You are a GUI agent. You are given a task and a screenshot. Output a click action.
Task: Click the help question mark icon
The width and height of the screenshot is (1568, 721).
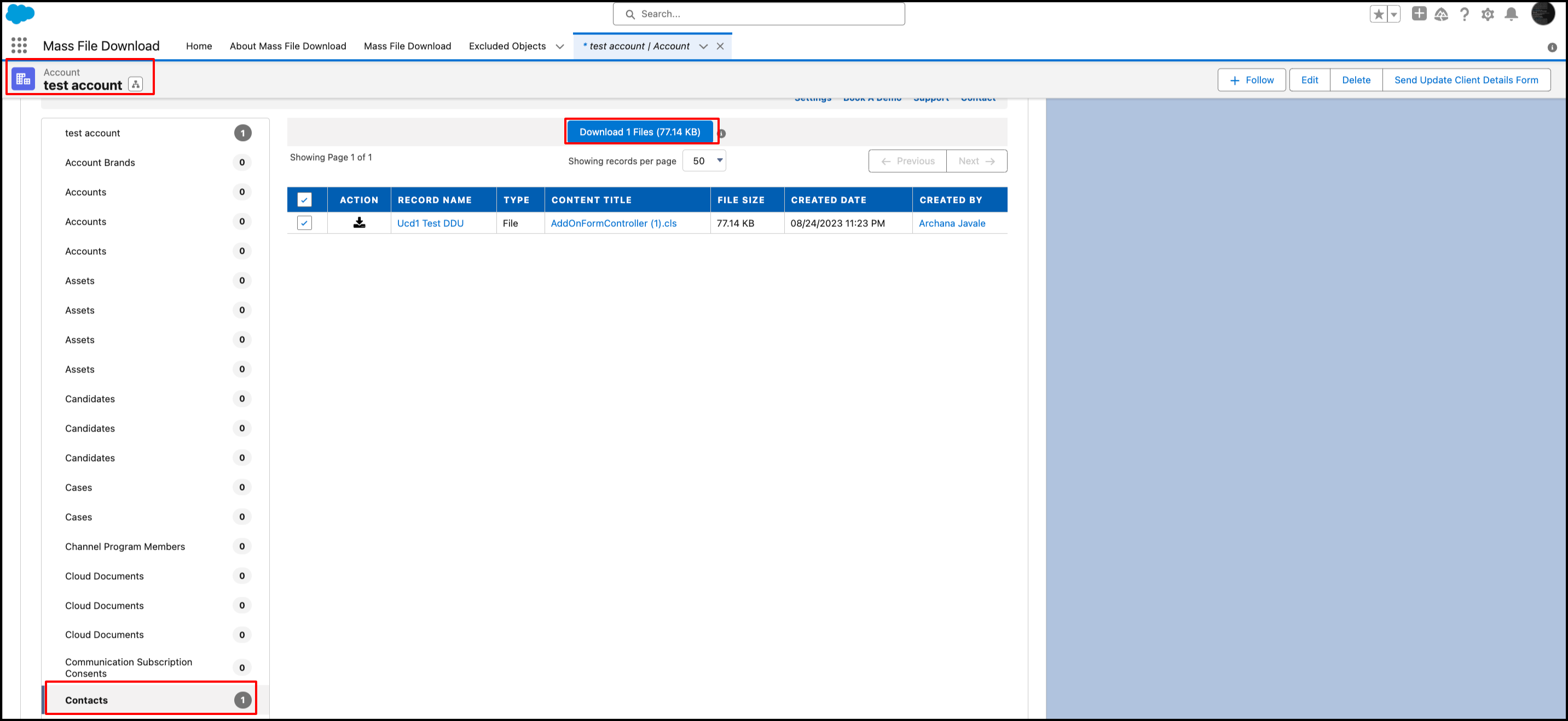click(1464, 15)
